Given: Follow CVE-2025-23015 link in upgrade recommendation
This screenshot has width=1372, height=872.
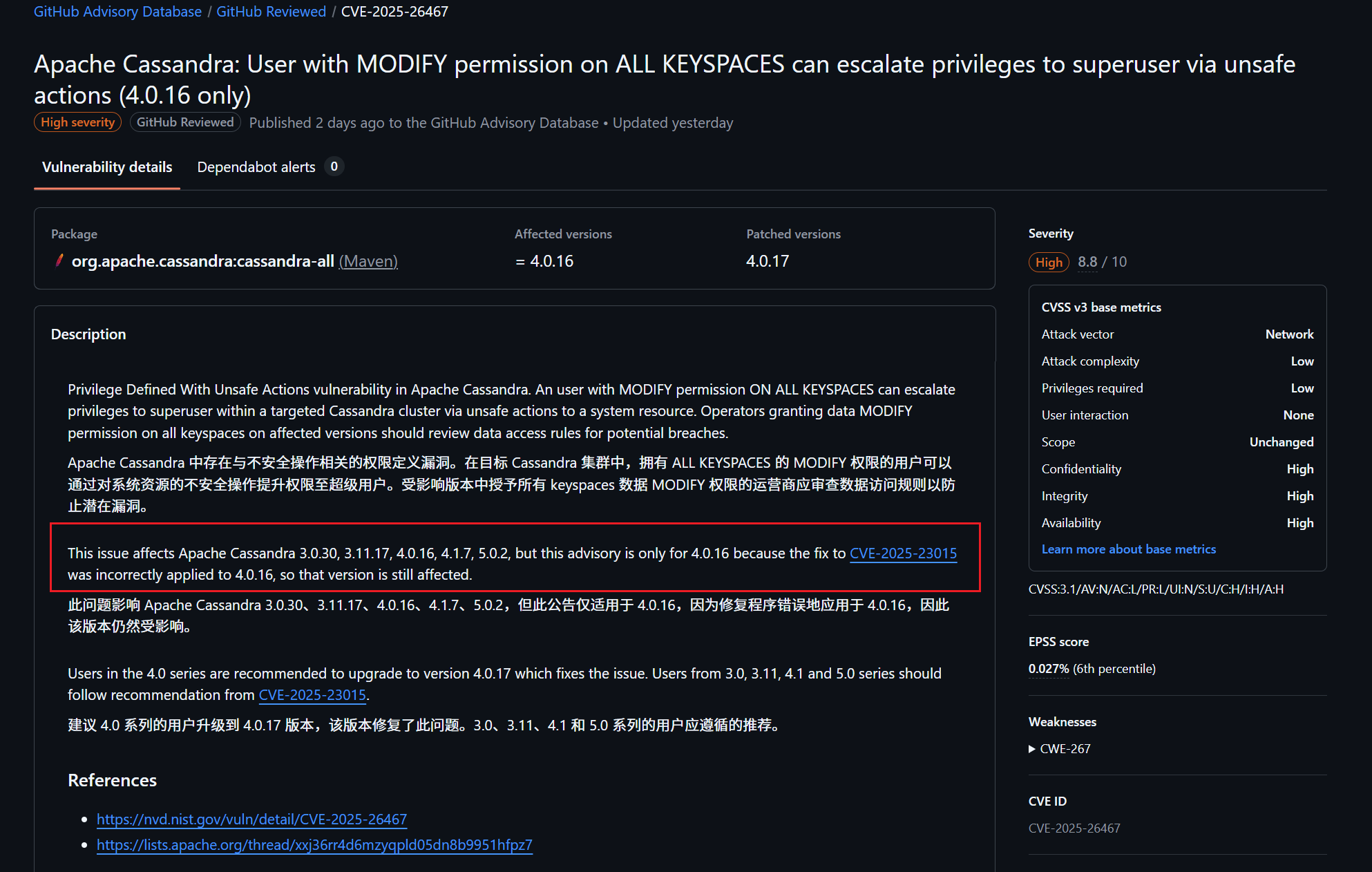Looking at the screenshot, I should 312,695.
